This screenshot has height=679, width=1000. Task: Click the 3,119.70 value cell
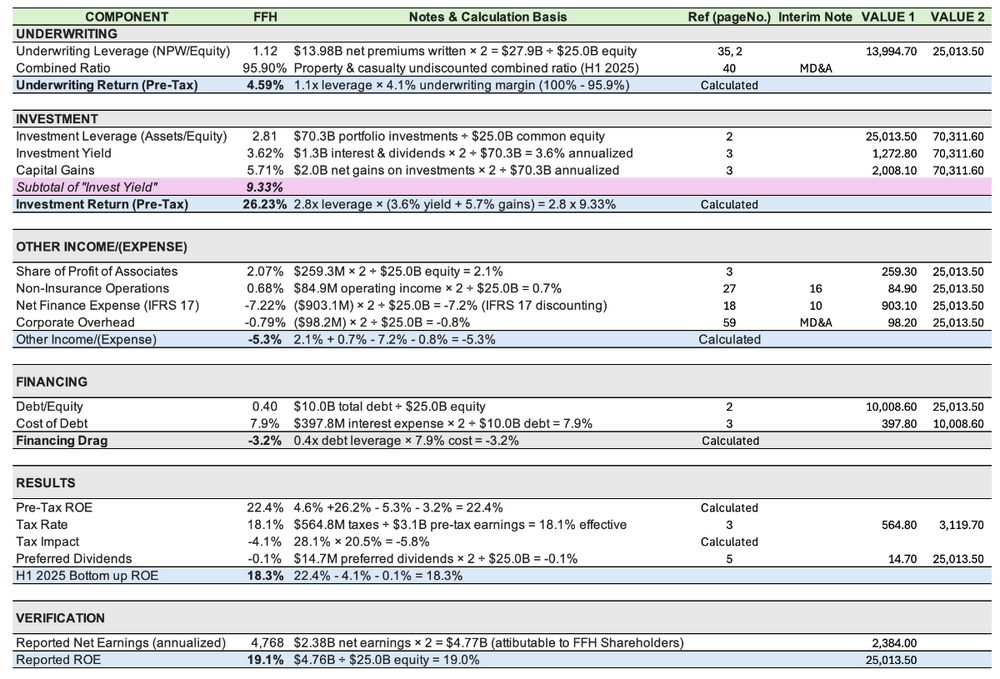point(961,525)
